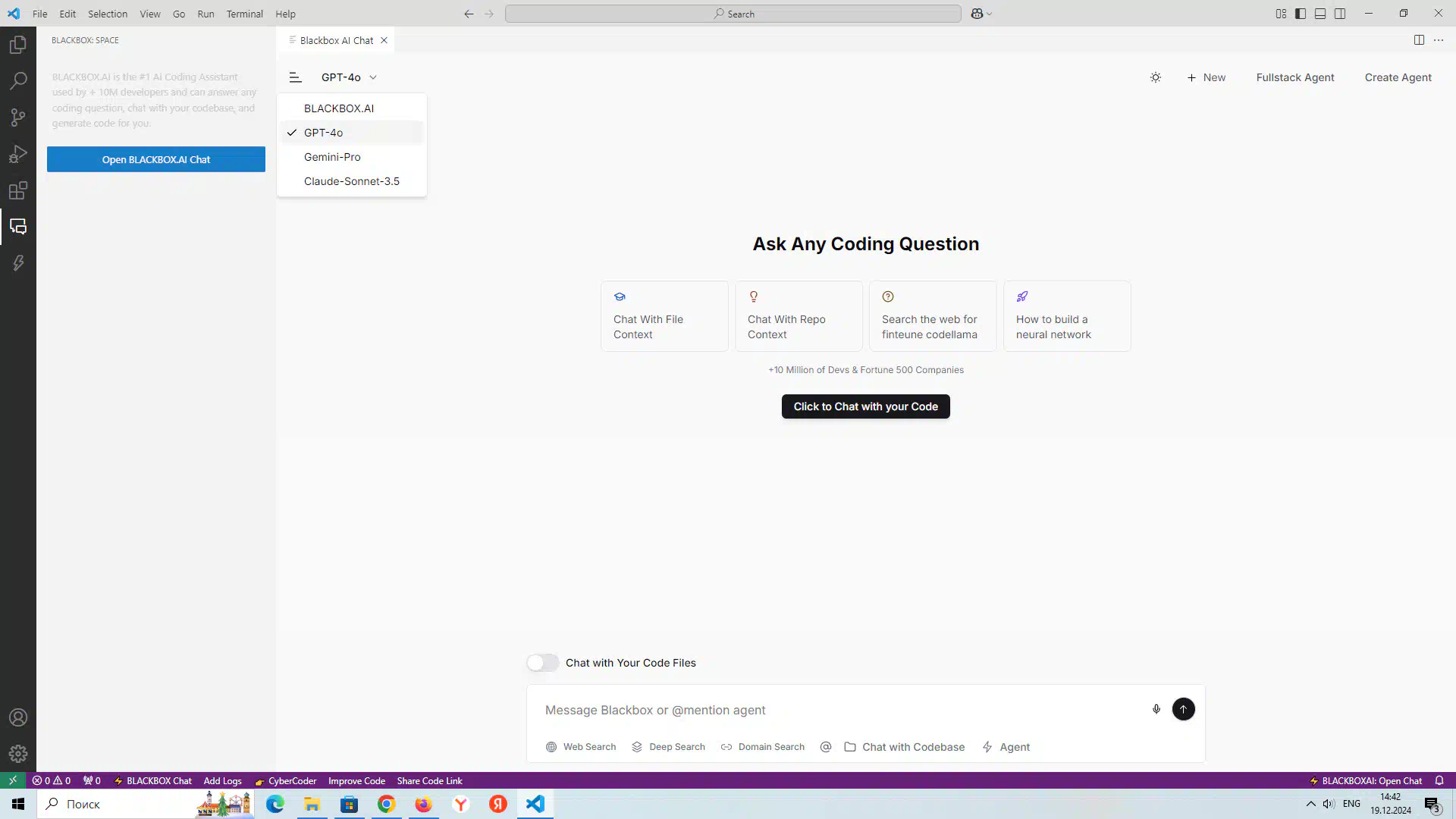Choose Claude-Sonnet-3.5 model
Screen dimensions: 1456x819
coord(352,181)
